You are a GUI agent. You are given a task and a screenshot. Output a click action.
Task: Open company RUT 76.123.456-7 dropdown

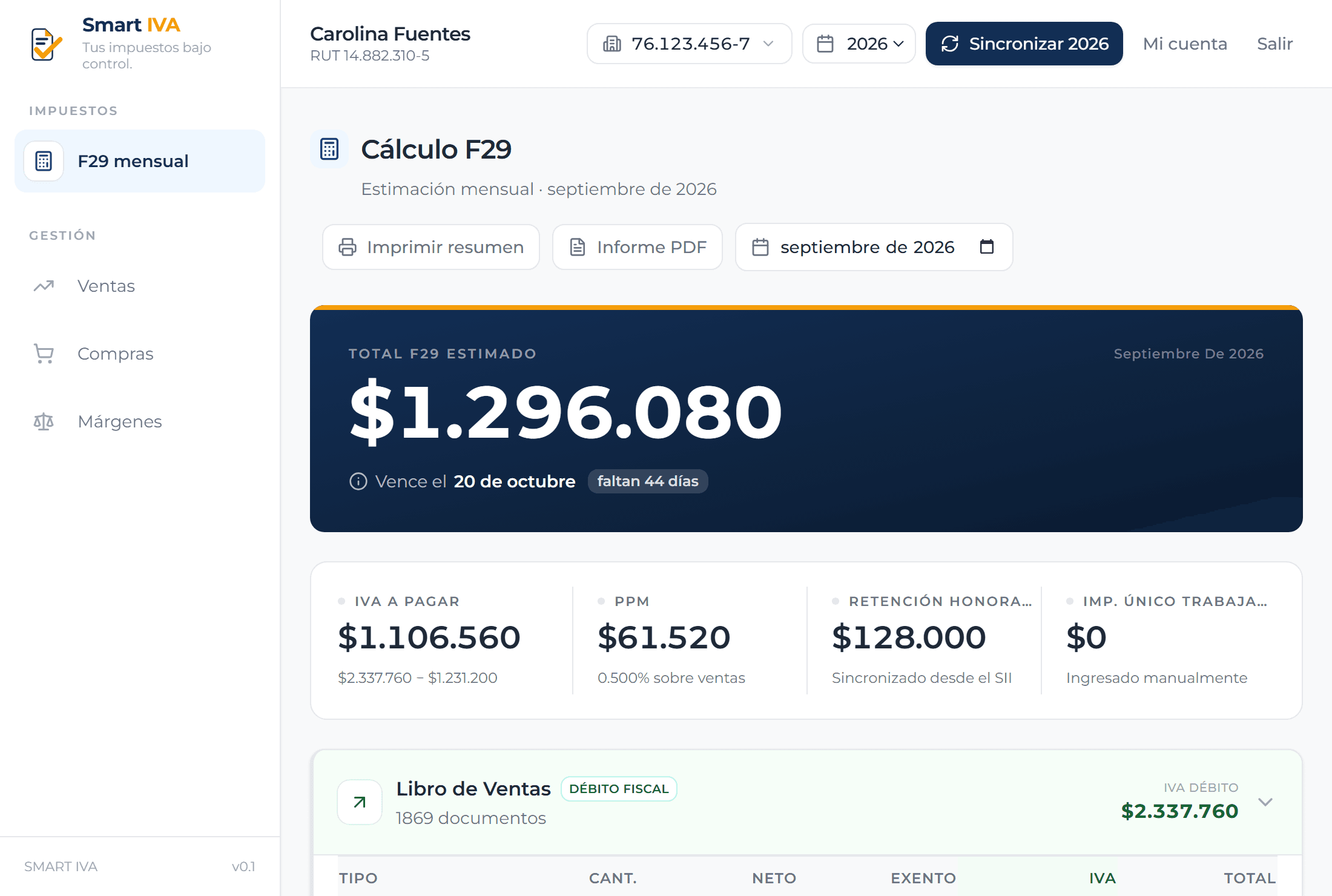click(x=689, y=44)
